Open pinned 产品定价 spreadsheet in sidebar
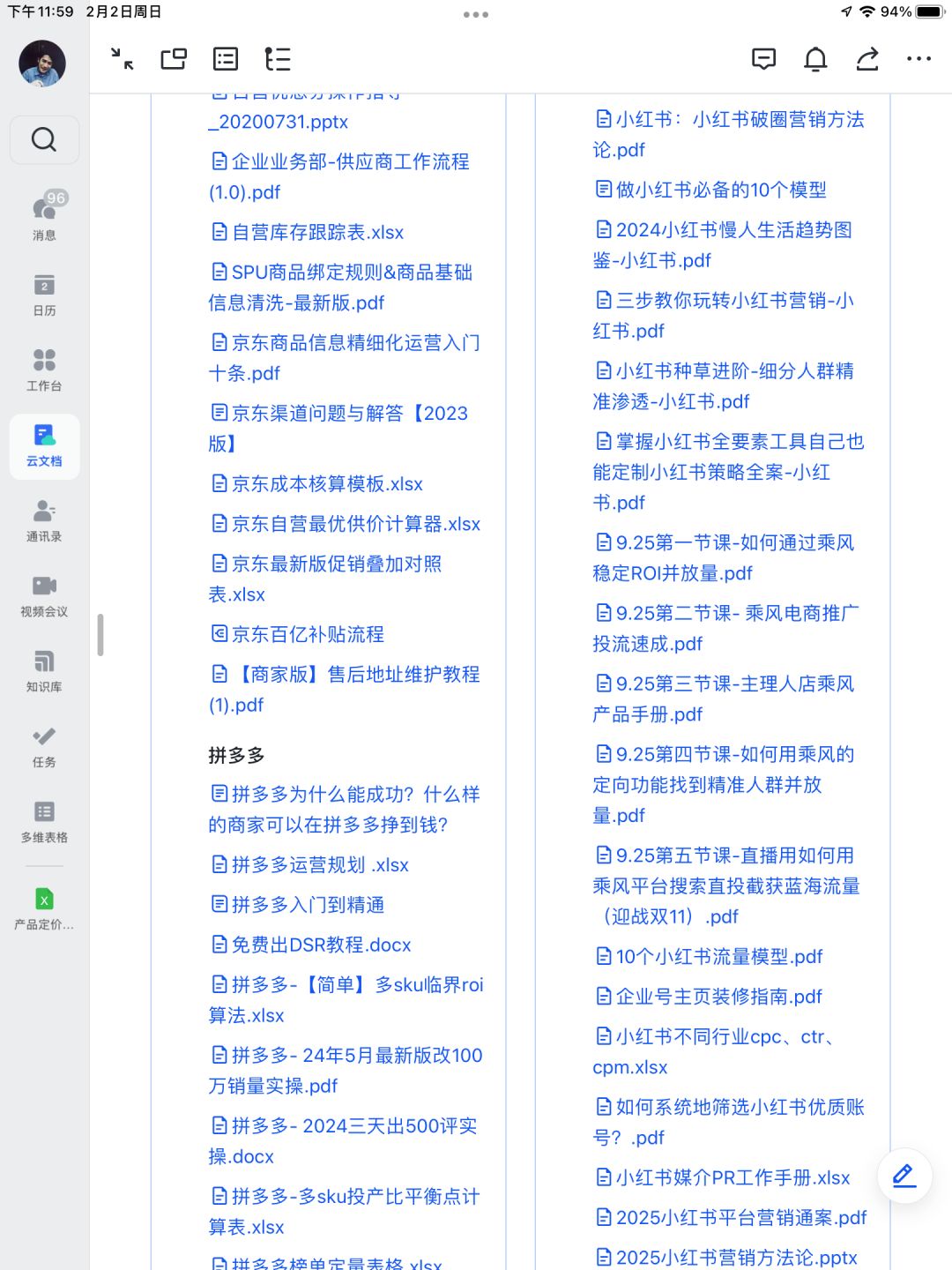Viewport: 952px width, 1270px height. (x=44, y=909)
